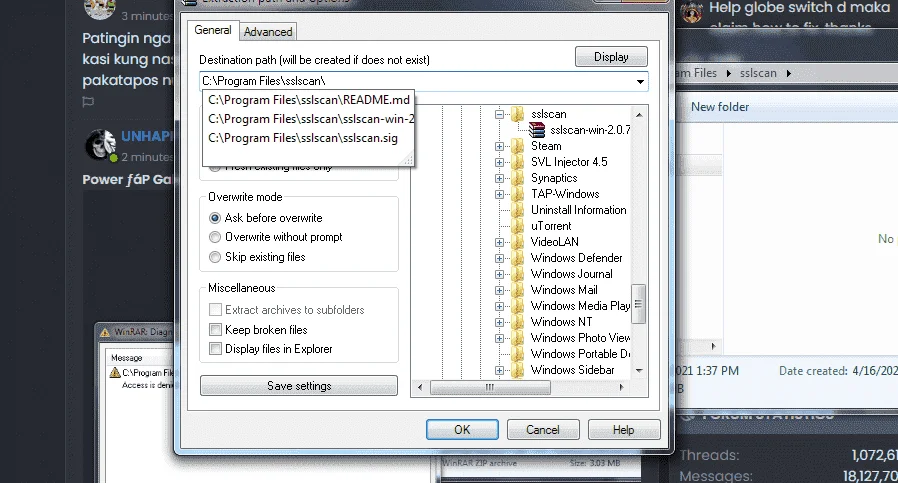Image resolution: width=898 pixels, height=483 pixels.
Task: Select Uninstall Information tree label
Action: [x=578, y=210]
